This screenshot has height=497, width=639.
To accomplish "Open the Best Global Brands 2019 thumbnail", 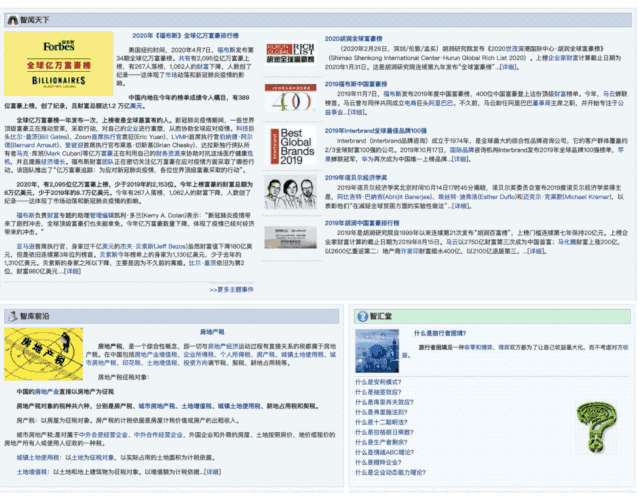I will pos(293,145).
